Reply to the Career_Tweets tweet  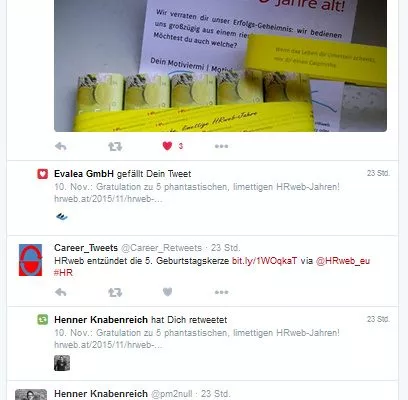point(61,292)
